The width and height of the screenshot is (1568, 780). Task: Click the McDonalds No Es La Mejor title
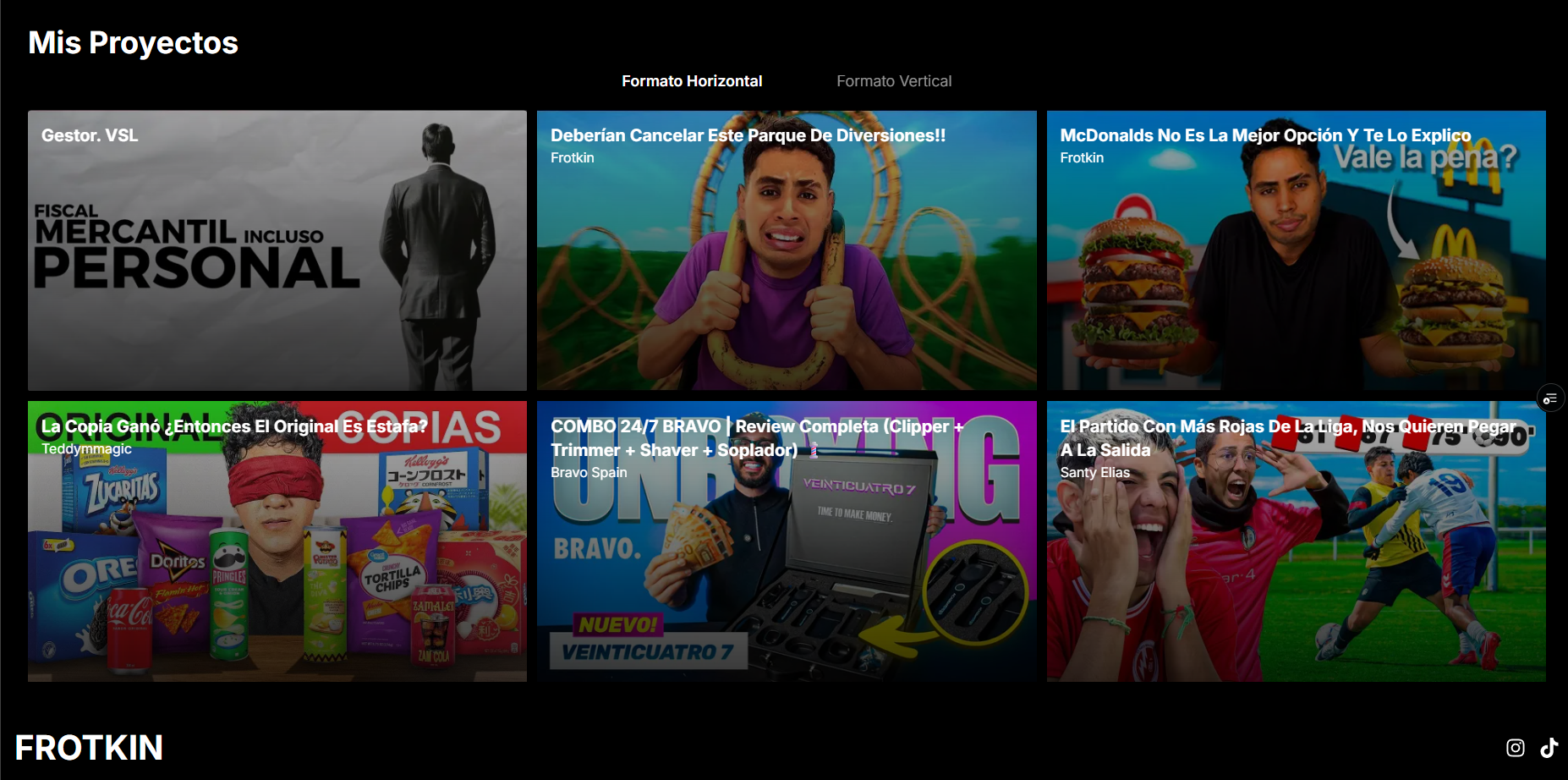(x=1265, y=135)
